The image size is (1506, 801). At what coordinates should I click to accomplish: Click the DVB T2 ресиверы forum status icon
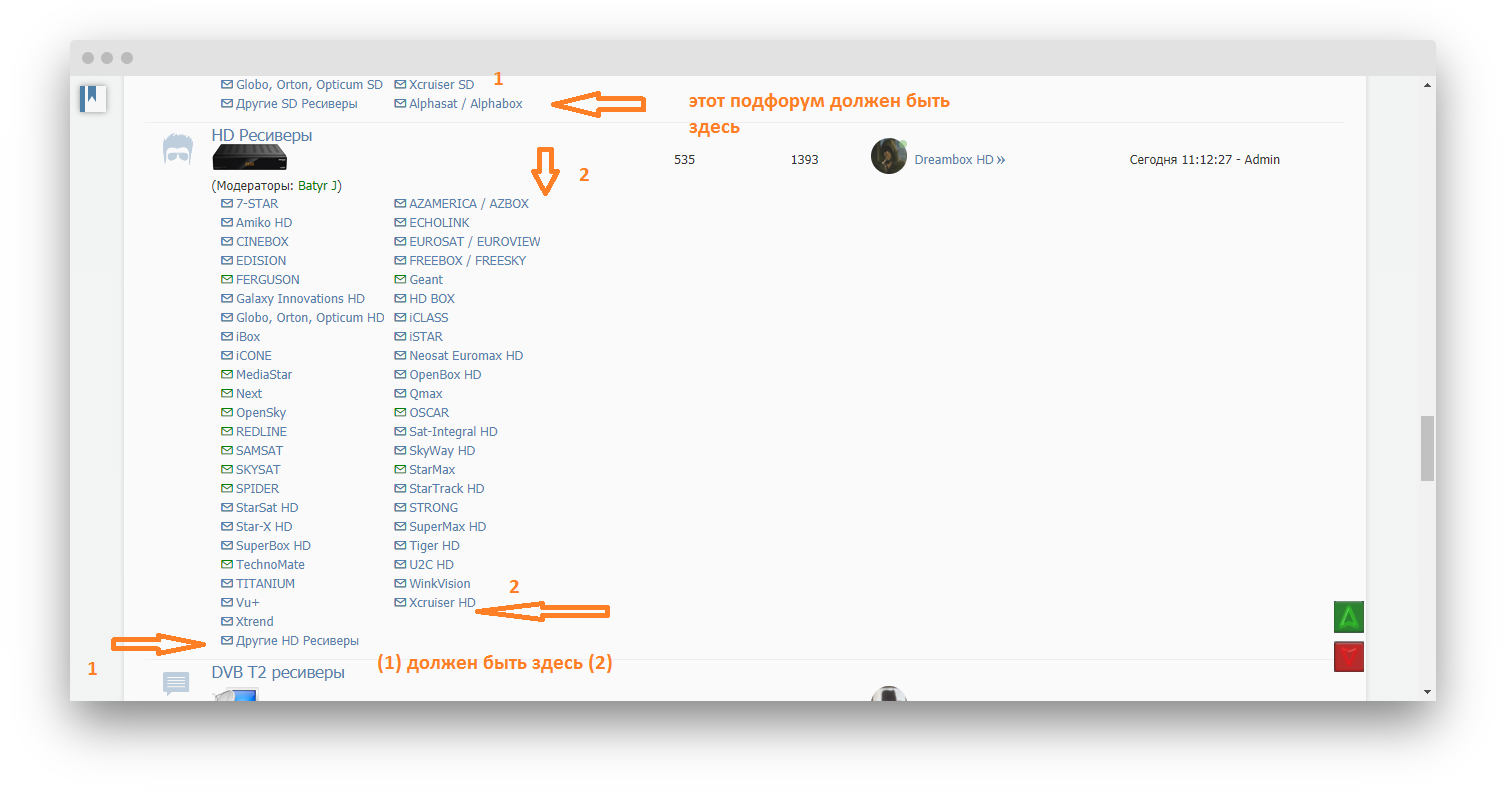click(176, 684)
